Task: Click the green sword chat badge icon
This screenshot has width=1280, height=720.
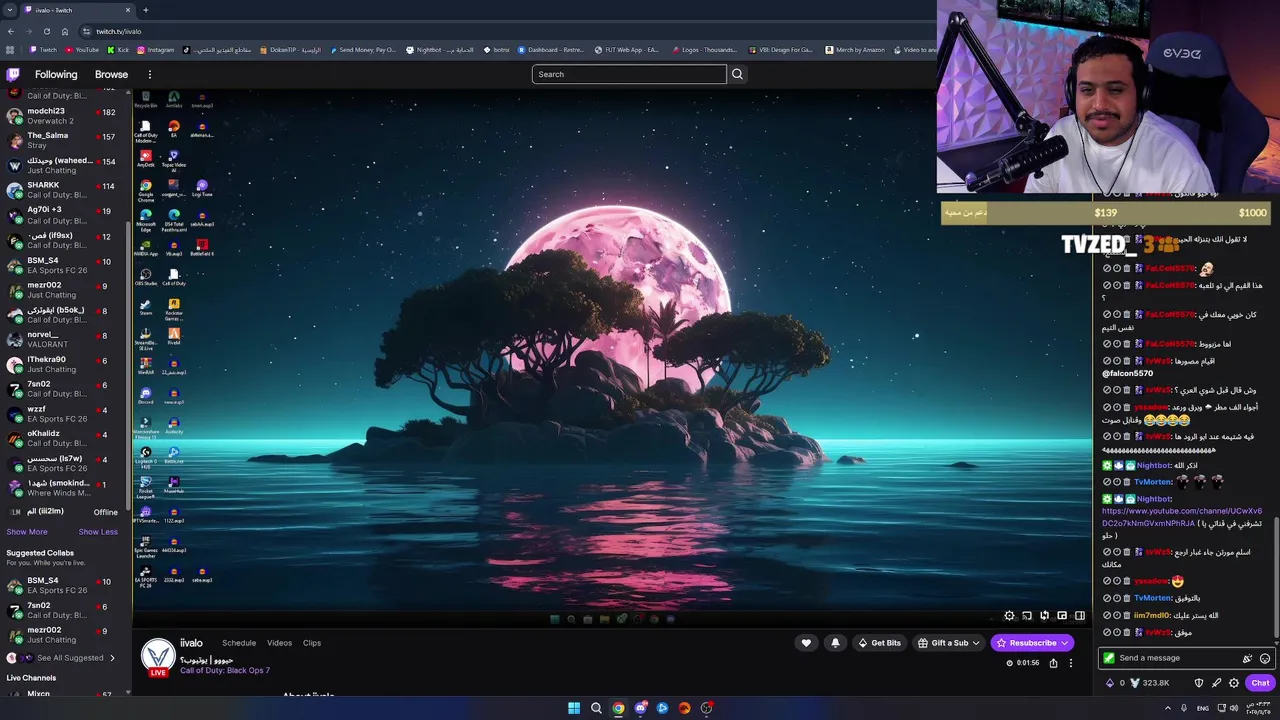Action: (1109, 658)
